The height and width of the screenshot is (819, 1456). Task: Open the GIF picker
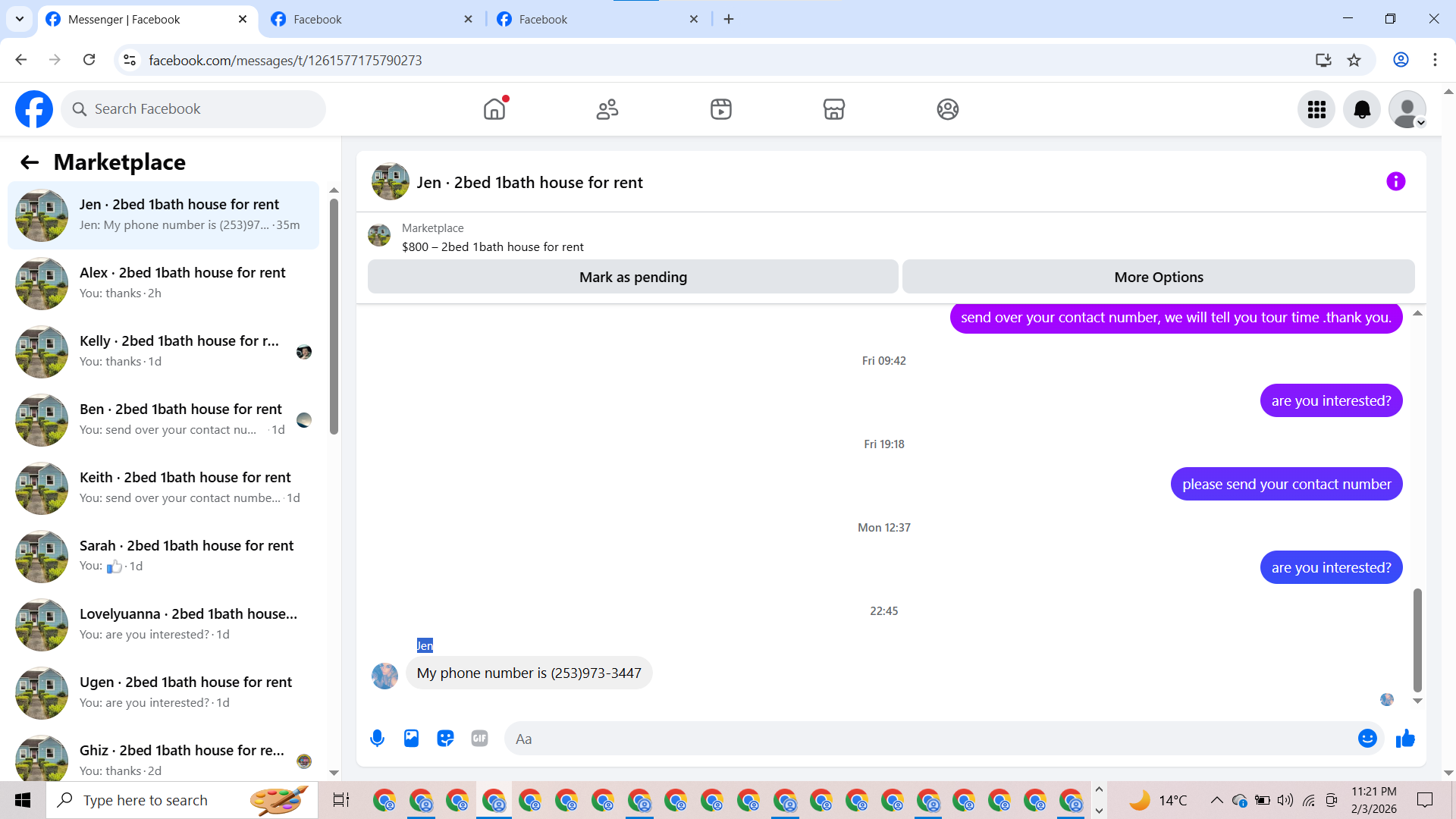(479, 739)
